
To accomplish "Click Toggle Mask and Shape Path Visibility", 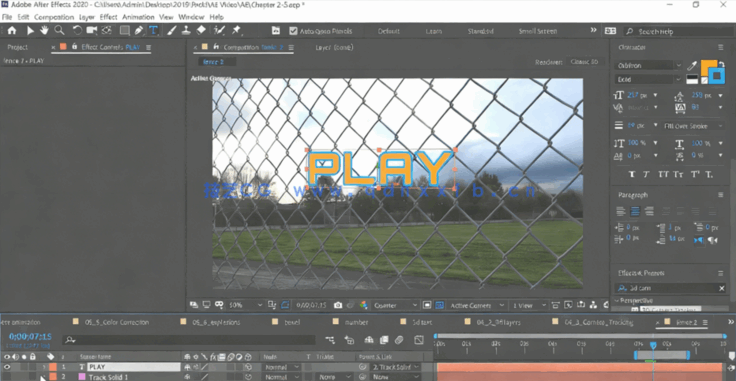I will click(x=285, y=305).
